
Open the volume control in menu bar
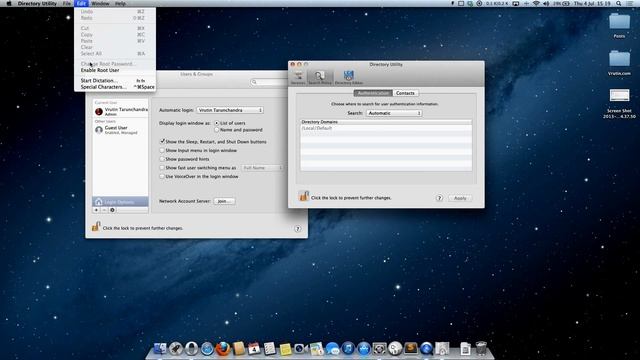coord(546,3)
